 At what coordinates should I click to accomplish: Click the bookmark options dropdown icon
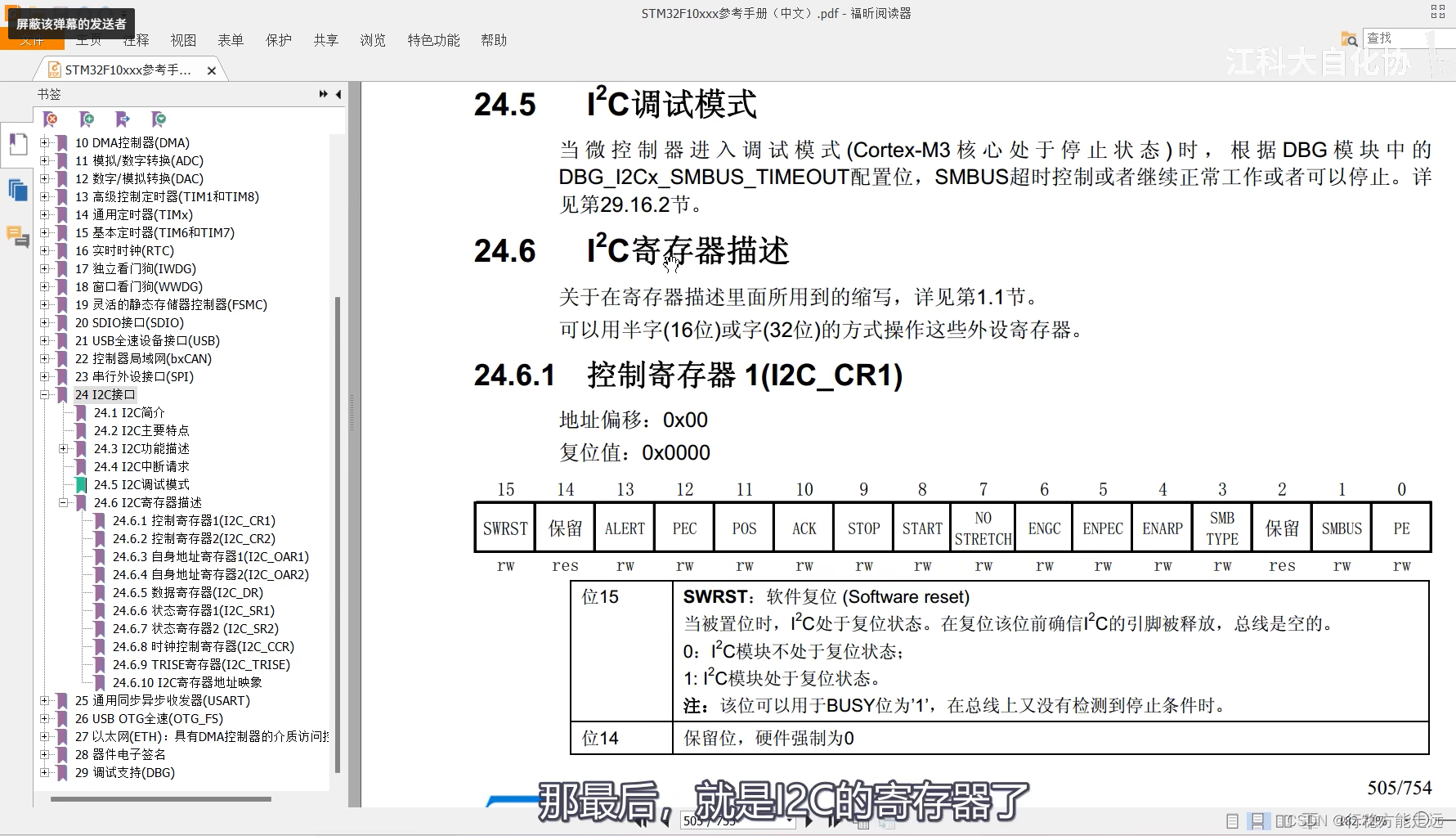tap(159, 119)
